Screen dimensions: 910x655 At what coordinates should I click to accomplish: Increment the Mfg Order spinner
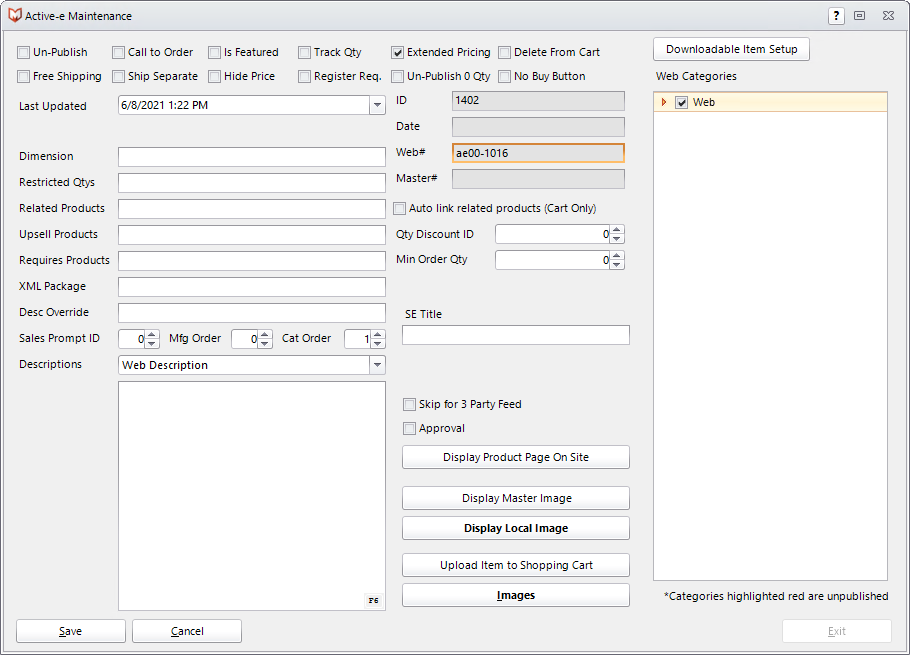coord(265,334)
